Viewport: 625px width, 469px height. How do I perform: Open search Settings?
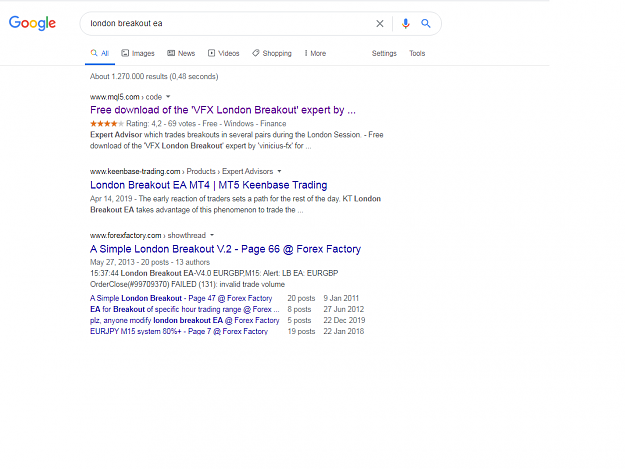[x=384, y=53]
